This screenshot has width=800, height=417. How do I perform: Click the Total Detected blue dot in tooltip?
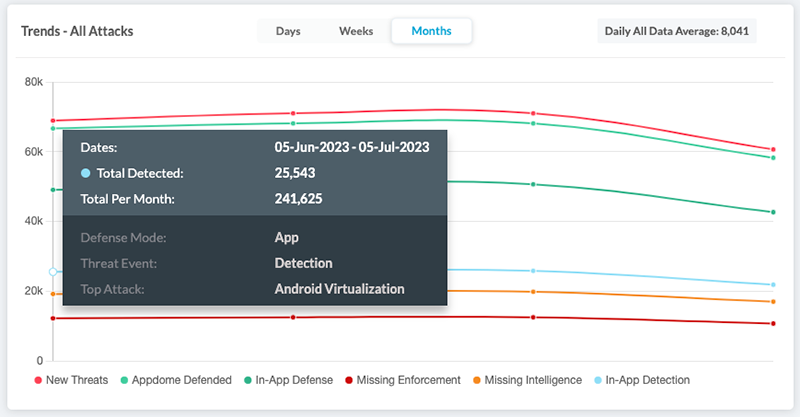pyautogui.click(x=86, y=173)
